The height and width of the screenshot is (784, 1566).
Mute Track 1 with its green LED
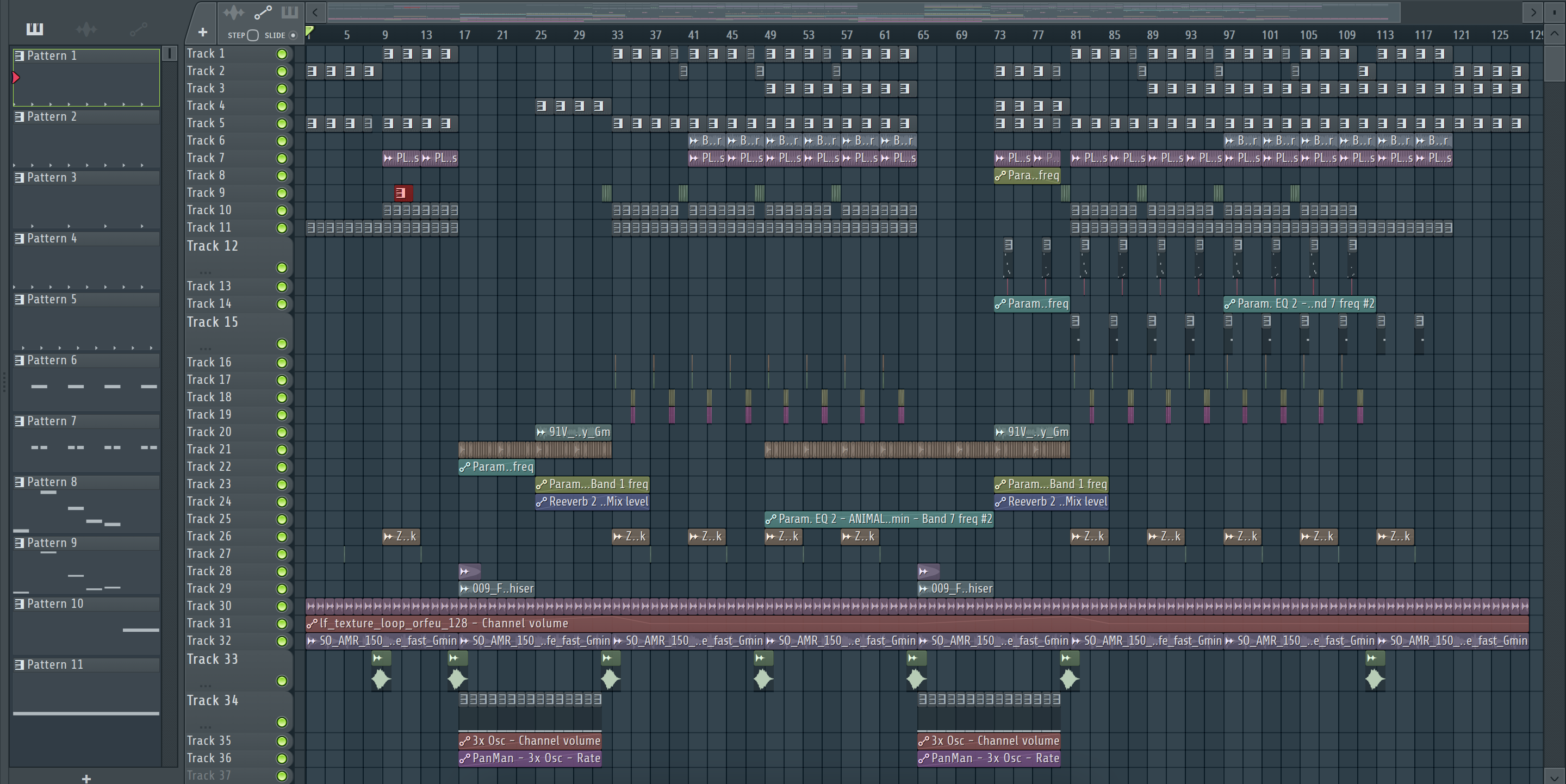click(x=282, y=54)
